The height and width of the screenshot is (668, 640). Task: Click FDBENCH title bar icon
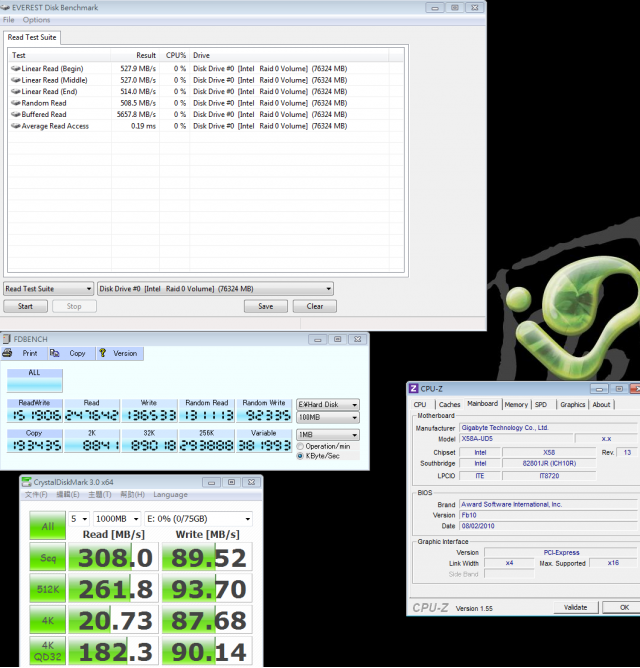(6, 339)
